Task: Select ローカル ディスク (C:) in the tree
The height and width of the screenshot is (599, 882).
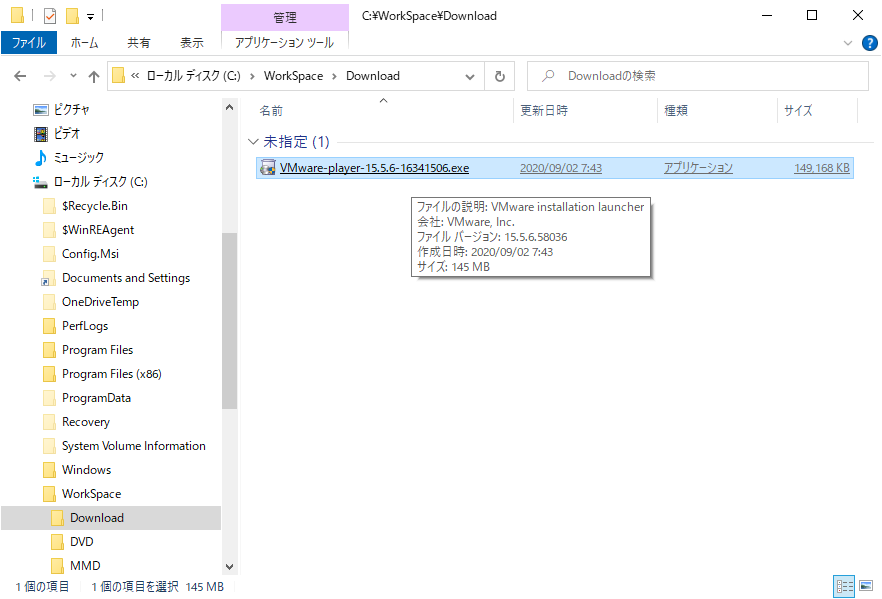Action: pyautogui.click(x=100, y=182)
